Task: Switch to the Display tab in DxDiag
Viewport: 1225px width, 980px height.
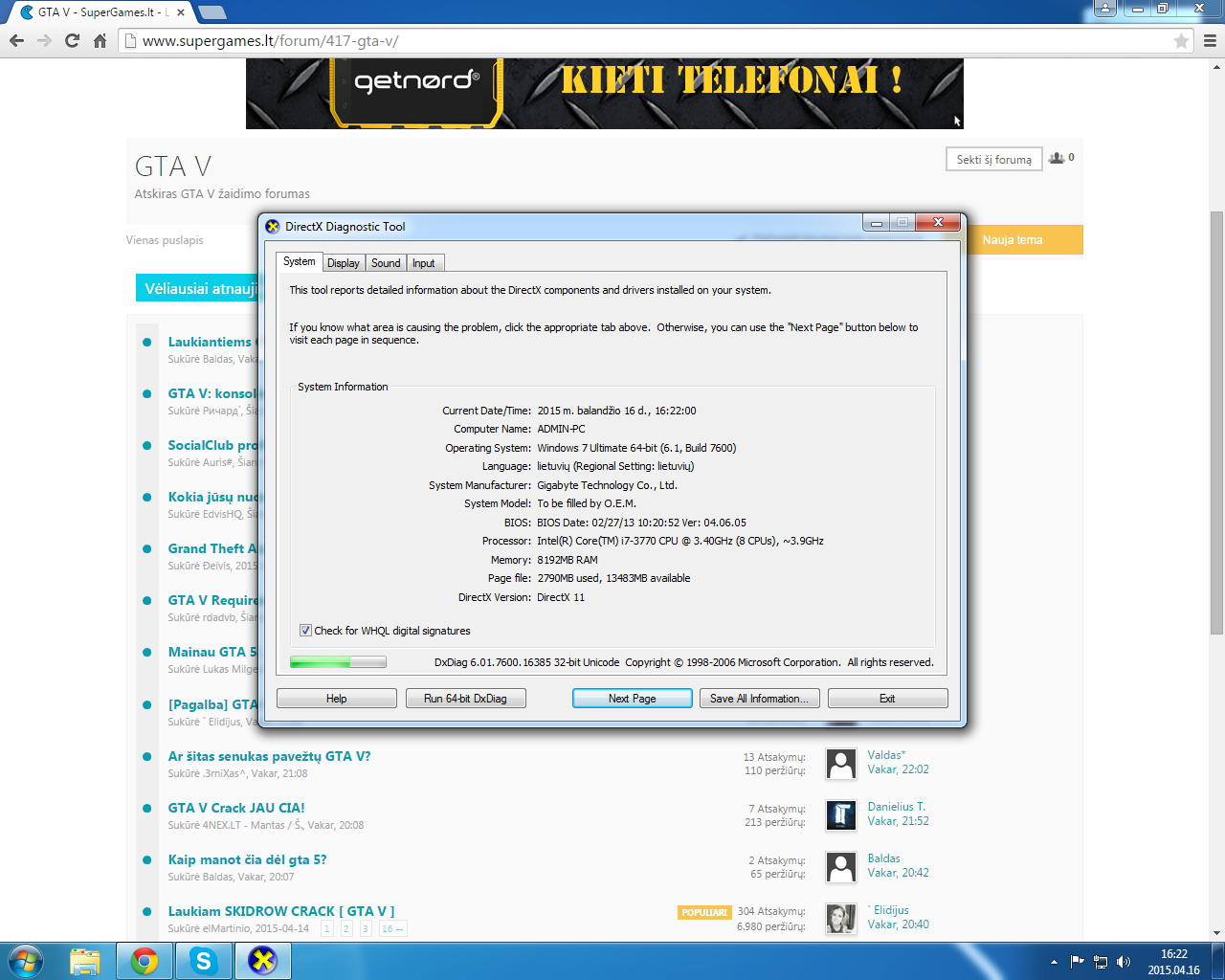Action: point(344,263)
